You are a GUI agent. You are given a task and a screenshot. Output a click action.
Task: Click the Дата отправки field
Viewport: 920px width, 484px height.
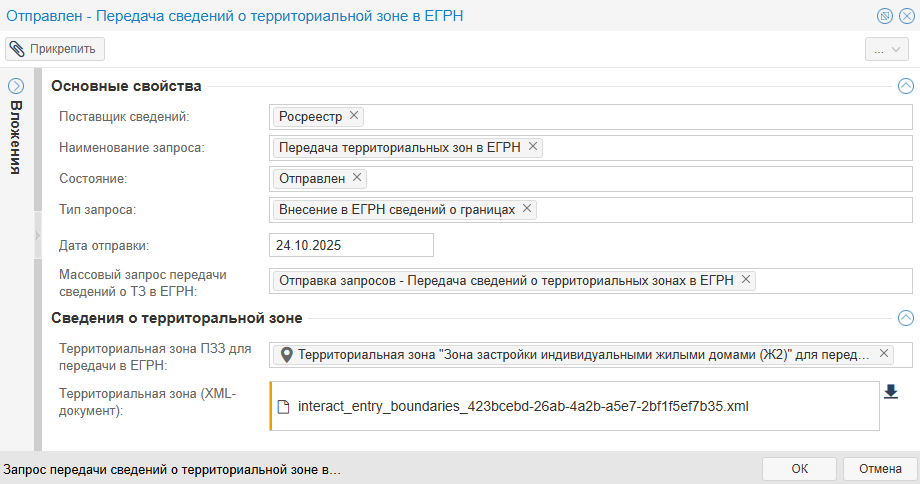coord(351,245)
